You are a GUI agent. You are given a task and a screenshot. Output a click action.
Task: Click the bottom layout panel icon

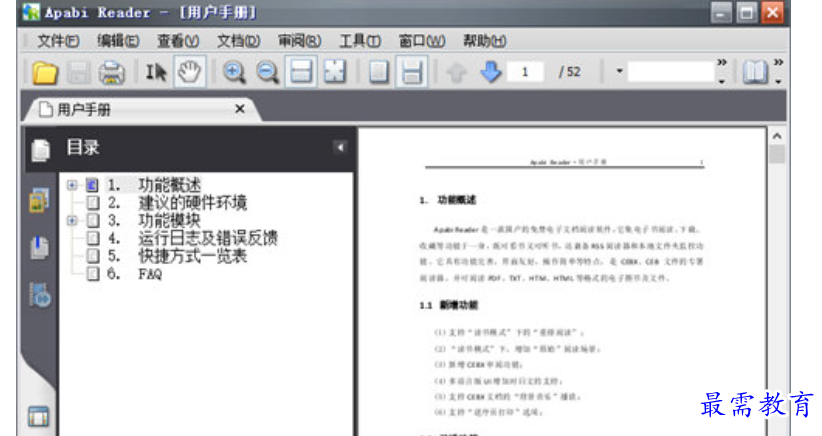pos(38,416)
